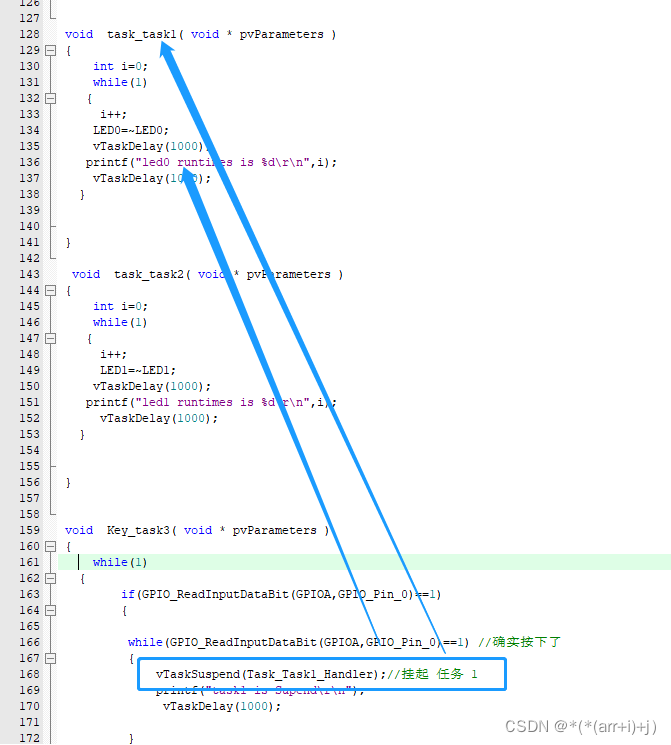
Task: Click the while(1) on line 146
Action: coord(120,323)
